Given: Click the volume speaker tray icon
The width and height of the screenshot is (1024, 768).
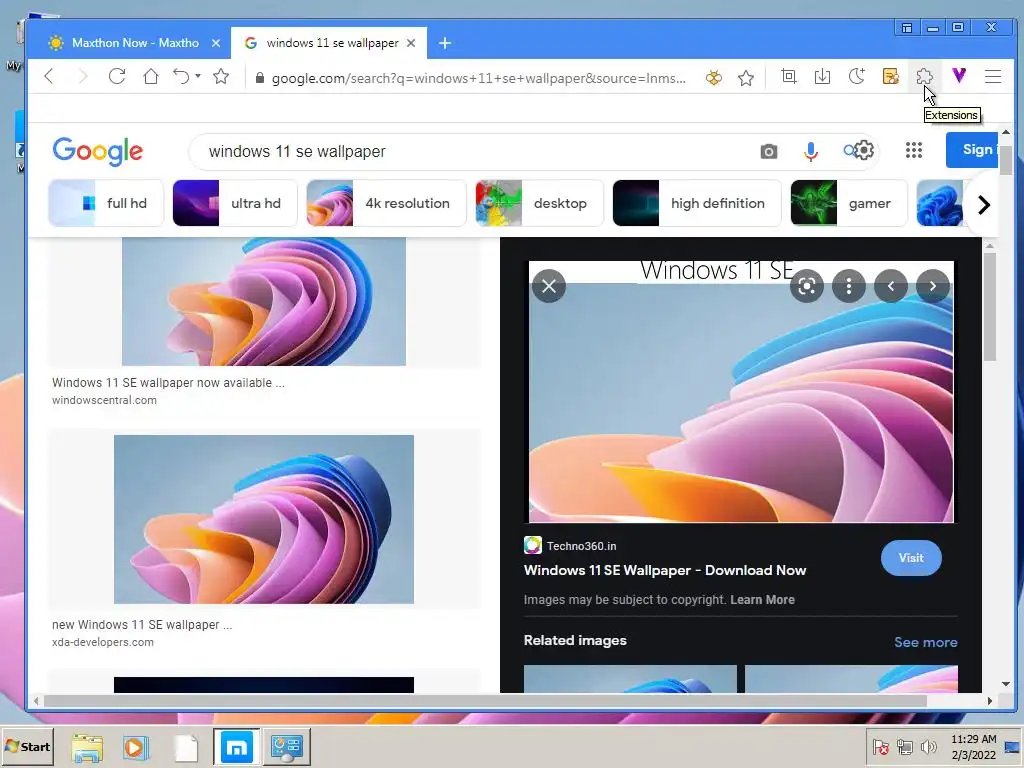Looking at the screenshot, I should 928,746.
